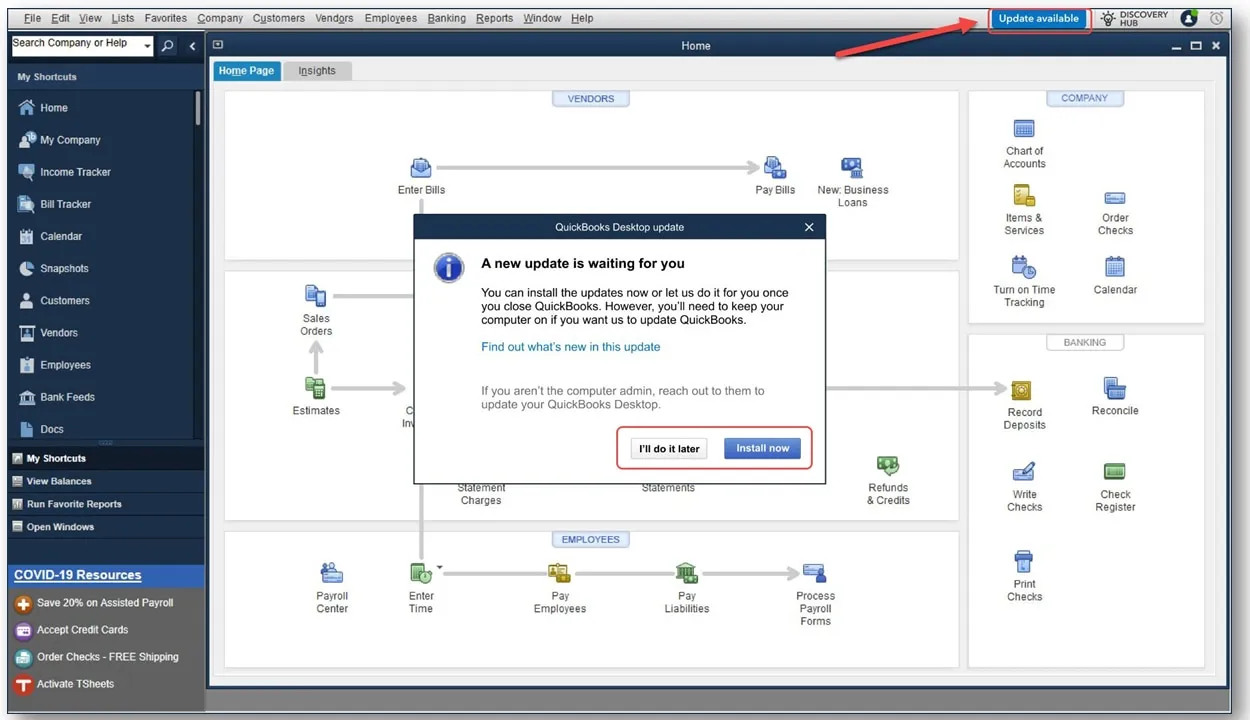Click the Install now button
Viewport: 1250px width, 720px height.
762,448
